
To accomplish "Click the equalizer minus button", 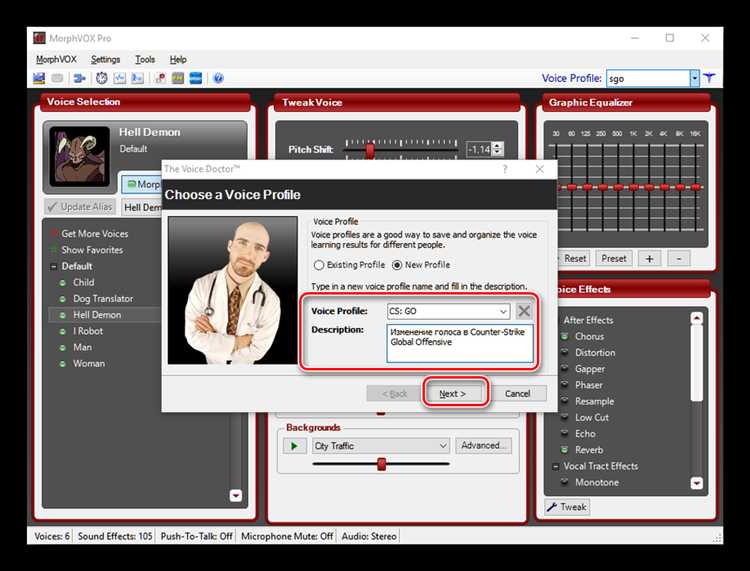I will 679,259.
